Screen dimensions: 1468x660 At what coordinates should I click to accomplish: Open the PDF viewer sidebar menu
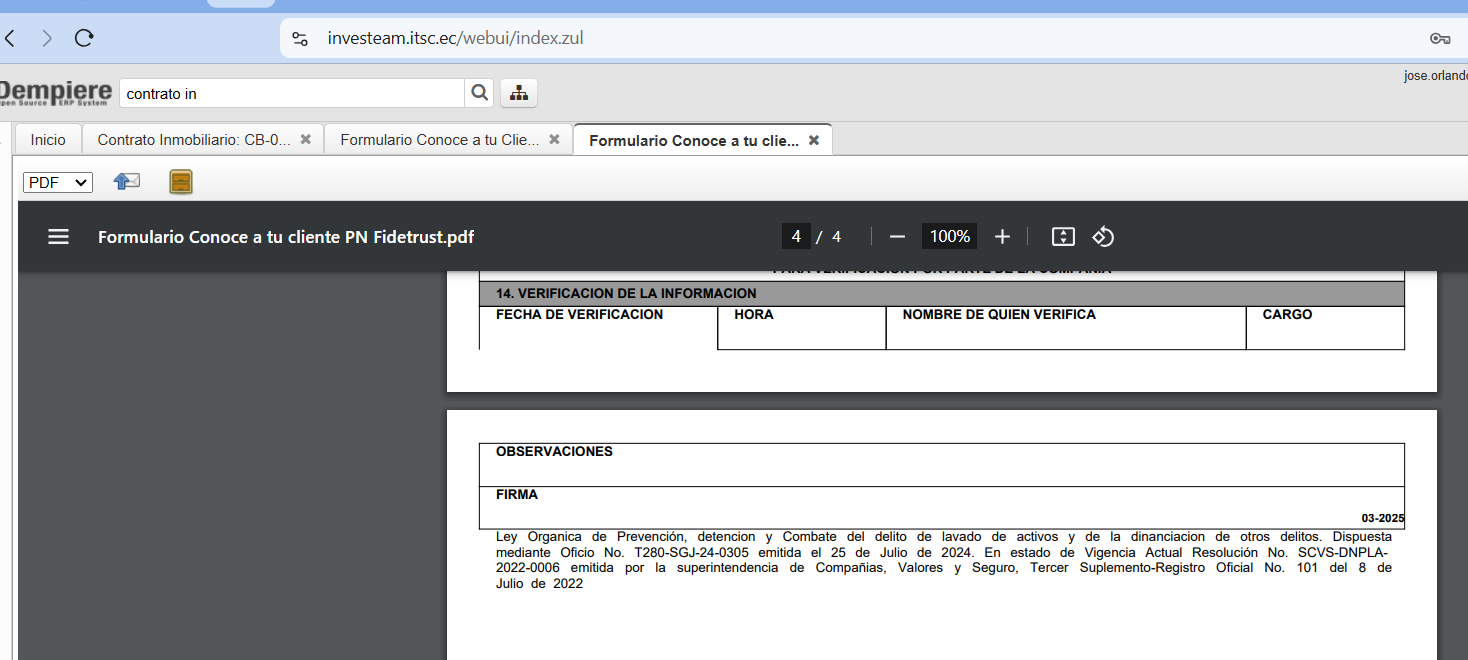59,237
